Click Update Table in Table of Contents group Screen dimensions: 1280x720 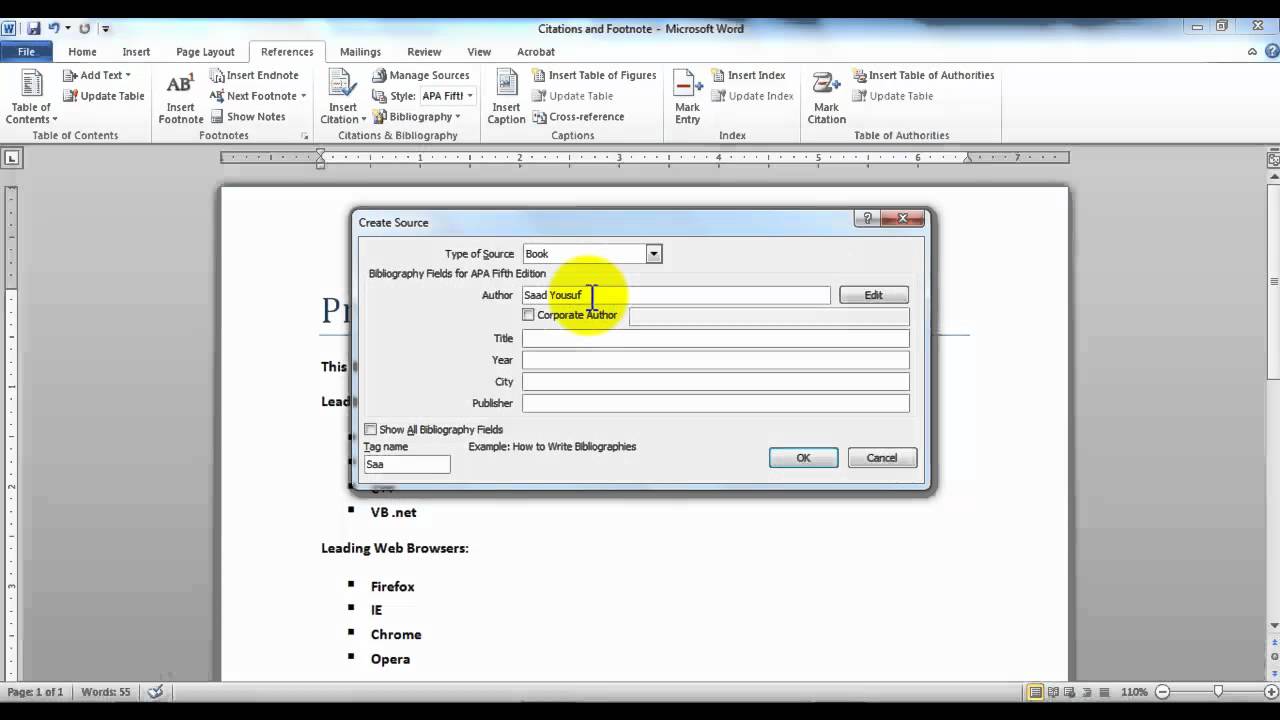[104, 96]
